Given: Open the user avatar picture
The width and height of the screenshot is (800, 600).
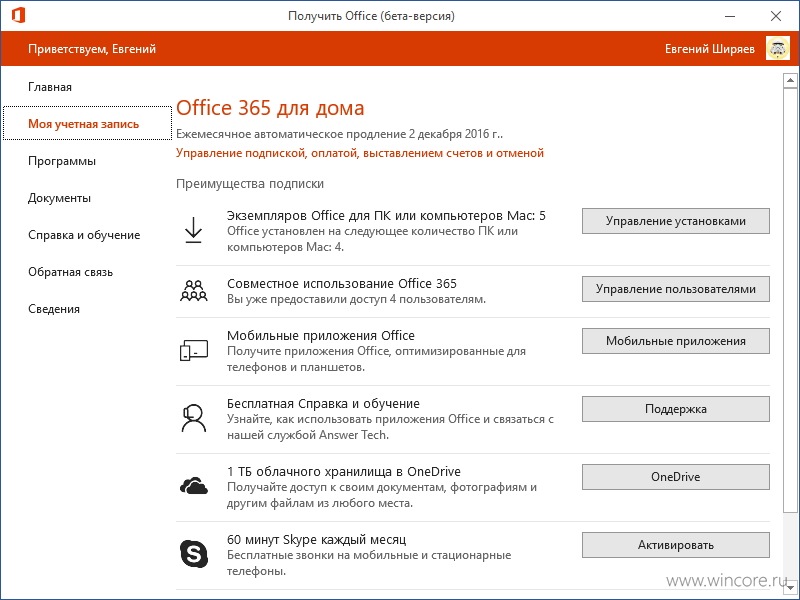Looking at the screenshot, I should point(778,49).
